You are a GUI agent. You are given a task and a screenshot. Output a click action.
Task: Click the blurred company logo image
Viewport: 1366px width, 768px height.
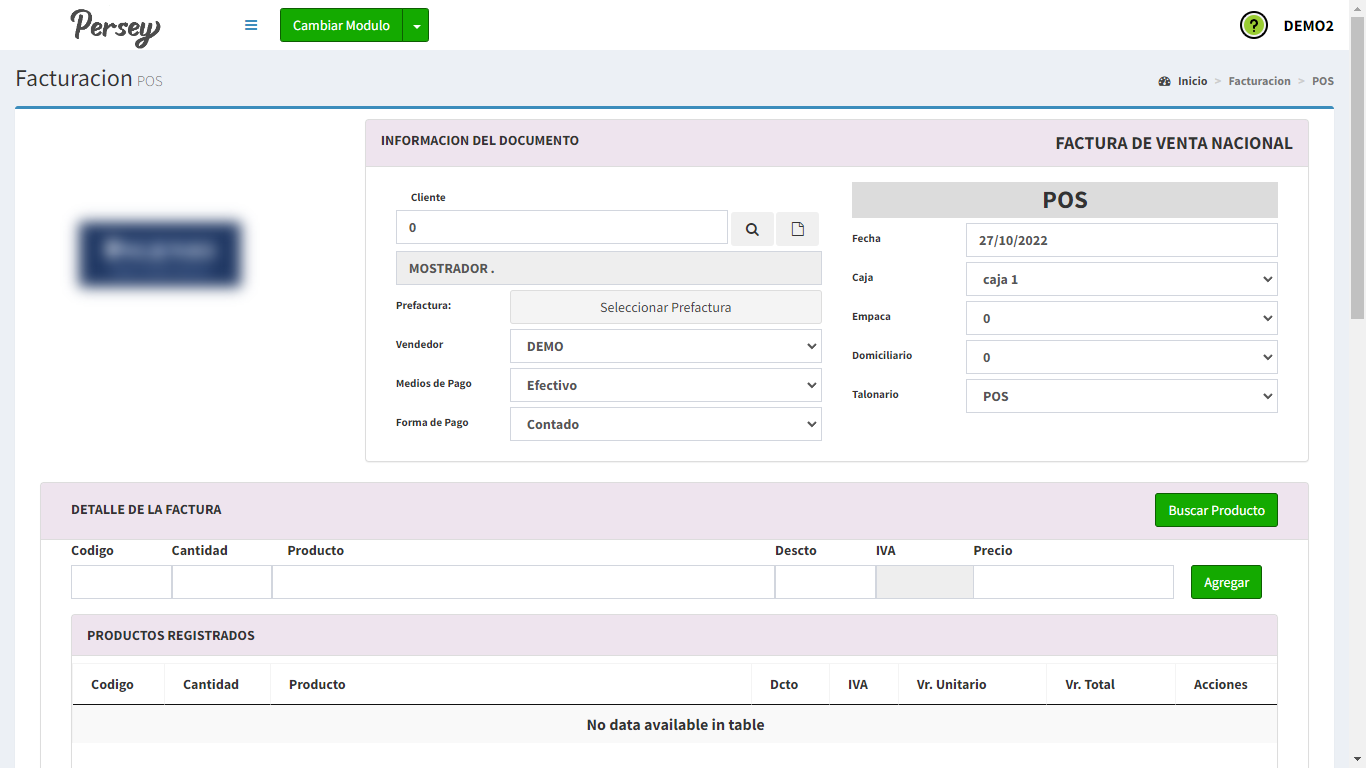click(x=160, y=254)
